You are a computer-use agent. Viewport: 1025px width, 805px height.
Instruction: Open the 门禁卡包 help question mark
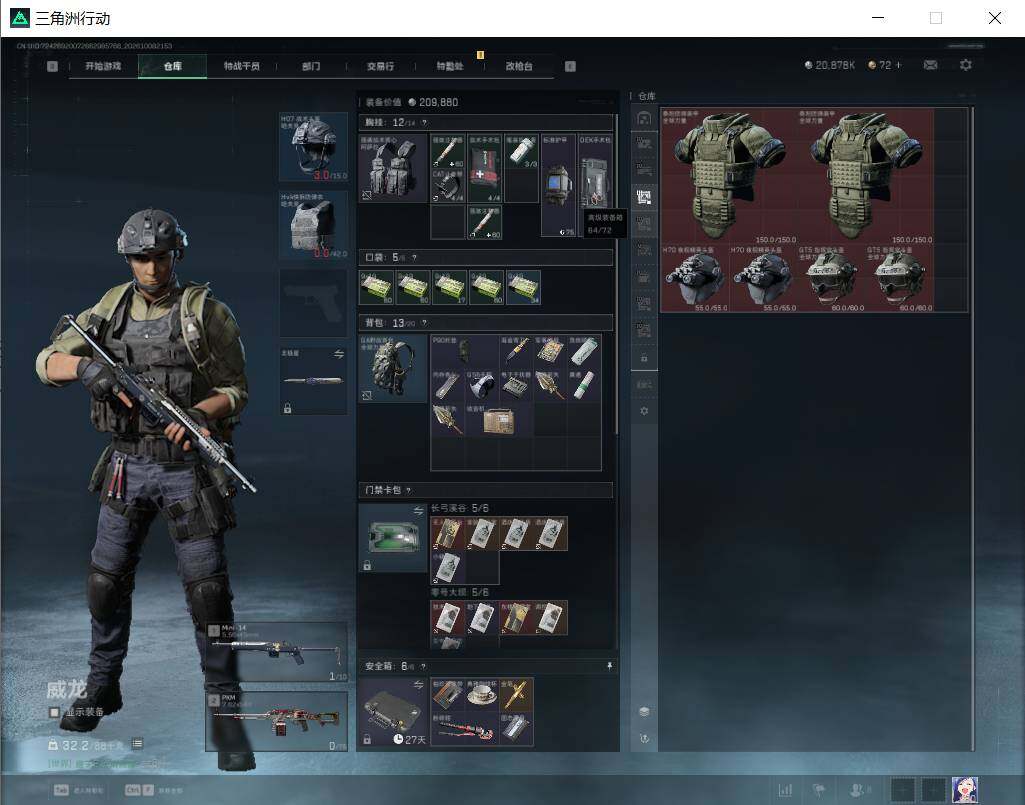point(409,490)
